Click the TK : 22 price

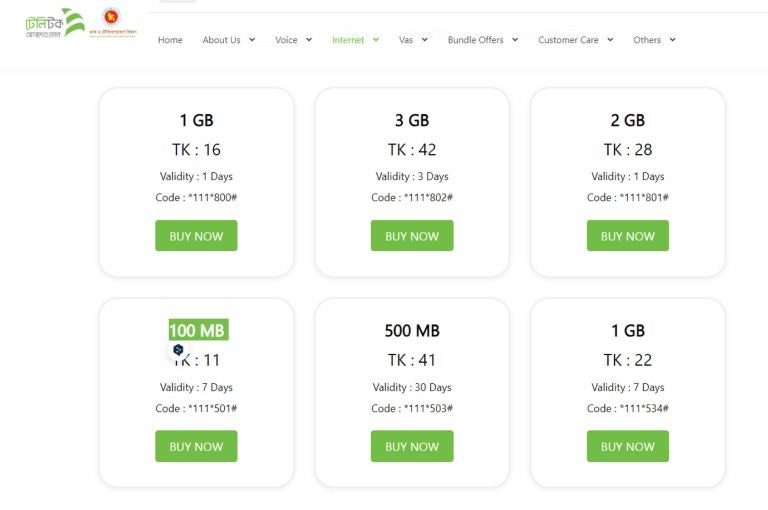[628, 361]
